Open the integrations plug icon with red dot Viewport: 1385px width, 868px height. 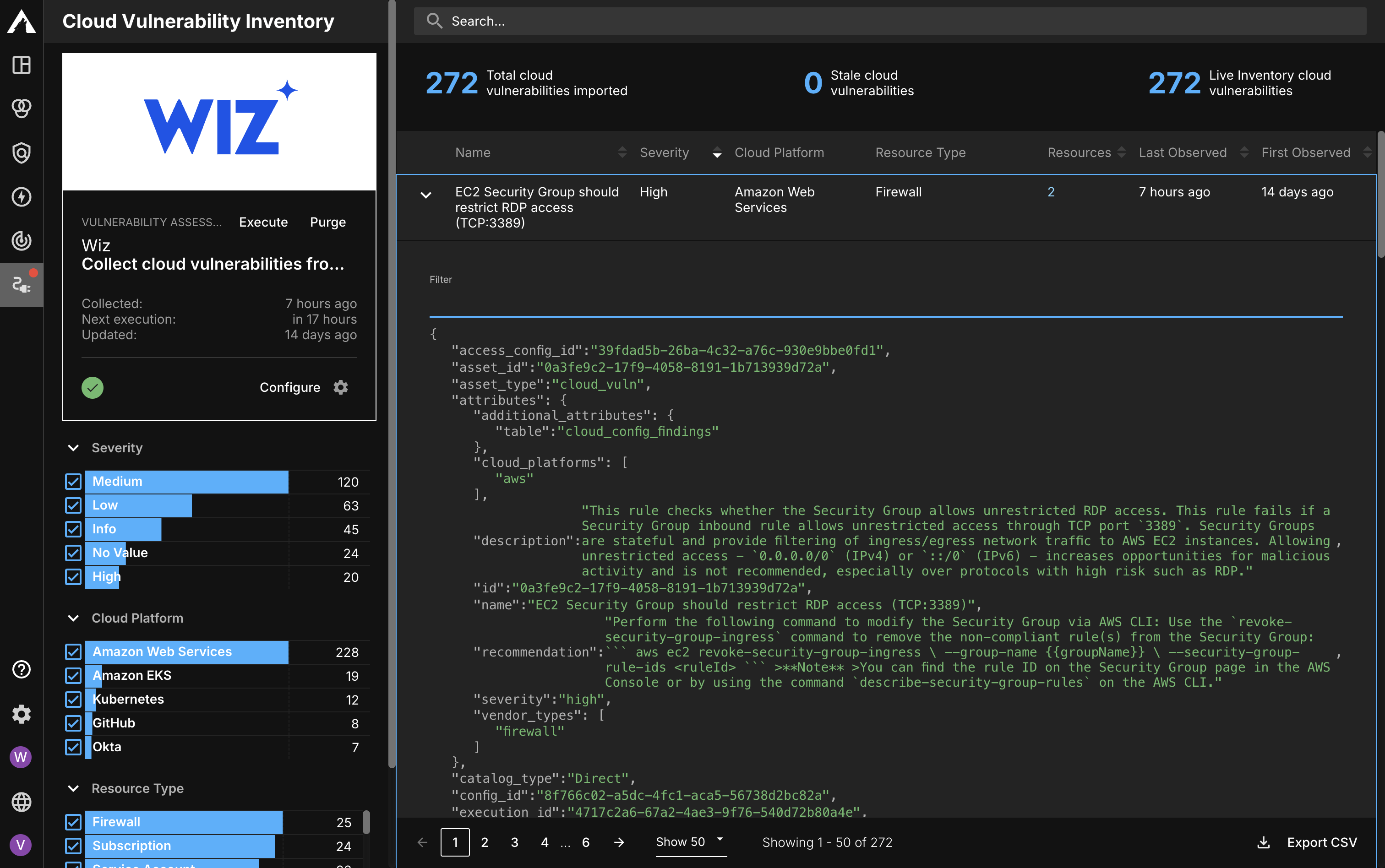pos(21,284)
